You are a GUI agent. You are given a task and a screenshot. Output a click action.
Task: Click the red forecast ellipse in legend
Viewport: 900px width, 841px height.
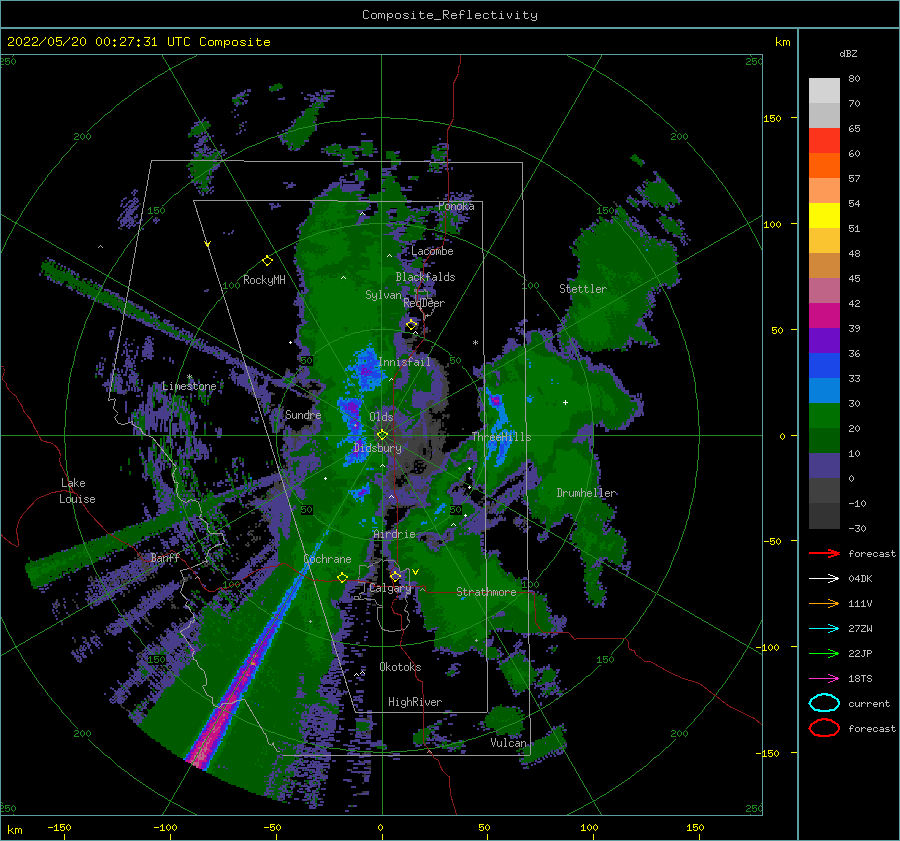pos(824,728)
